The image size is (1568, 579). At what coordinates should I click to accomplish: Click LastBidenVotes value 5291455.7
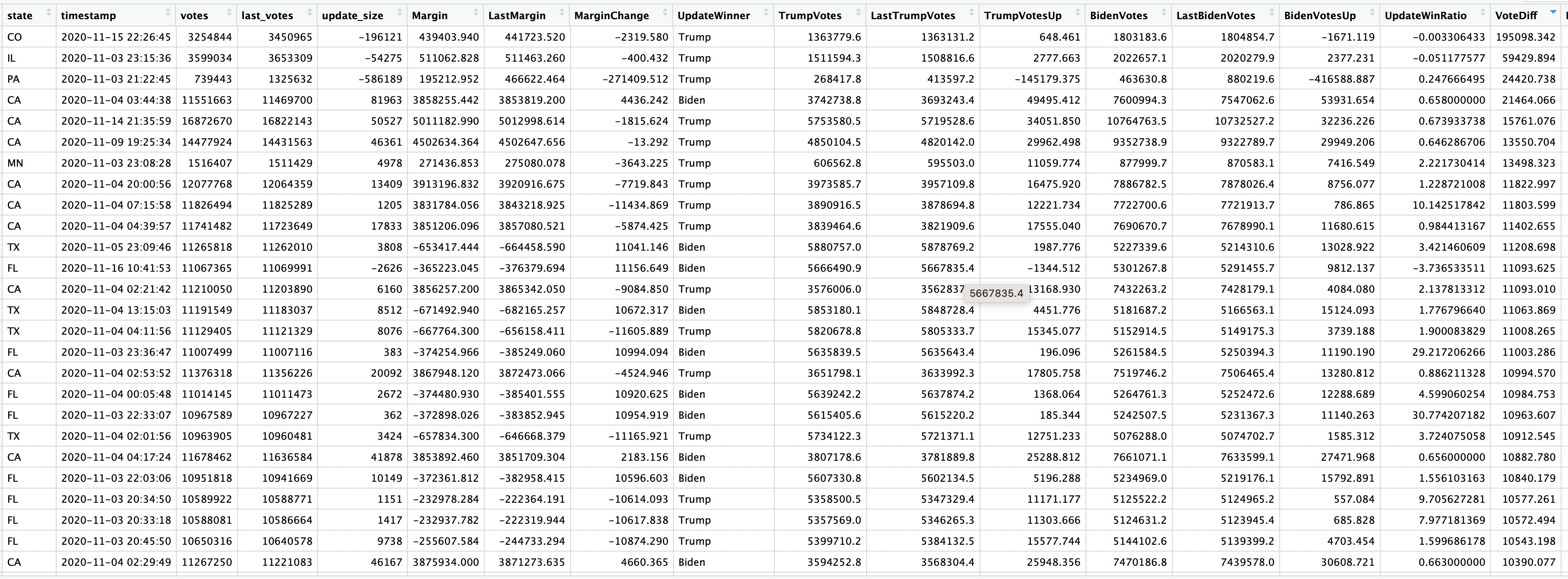pyautogui.click(x=1247, y=268)
